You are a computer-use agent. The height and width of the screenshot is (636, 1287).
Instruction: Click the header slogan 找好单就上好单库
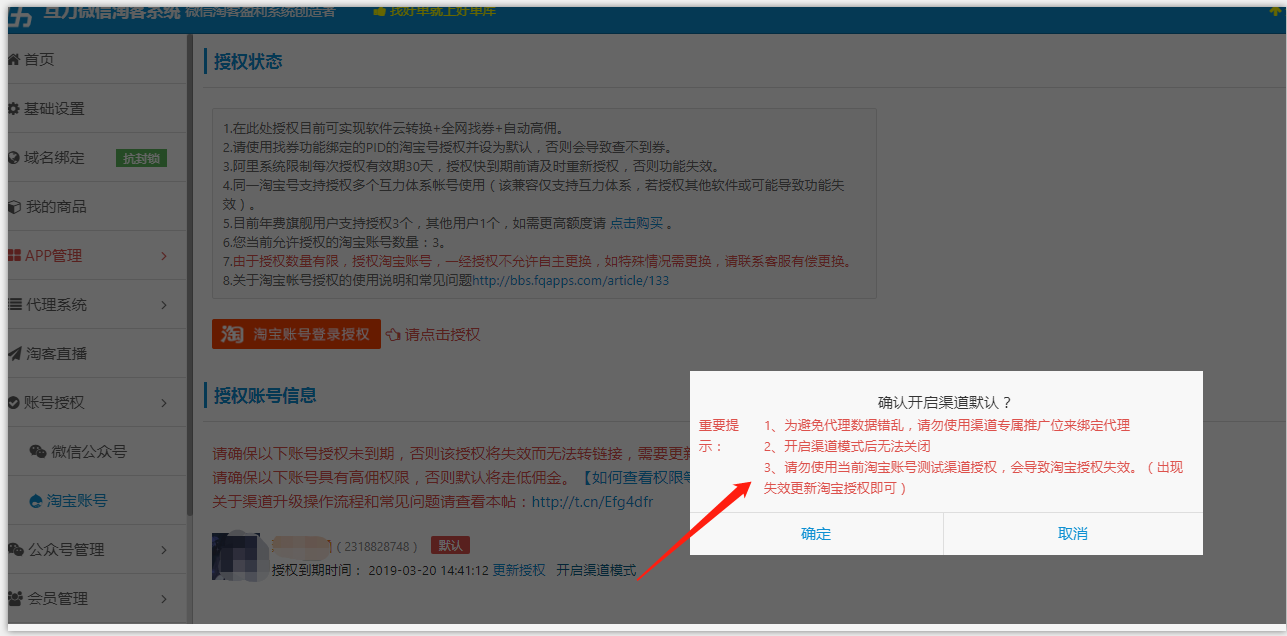[x=443, y=11]
